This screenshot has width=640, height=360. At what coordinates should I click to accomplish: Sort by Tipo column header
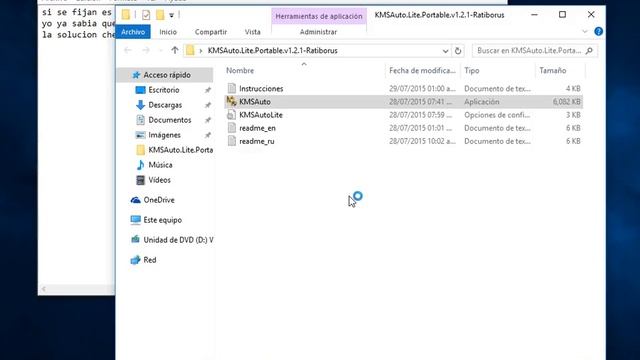(471, 71)
